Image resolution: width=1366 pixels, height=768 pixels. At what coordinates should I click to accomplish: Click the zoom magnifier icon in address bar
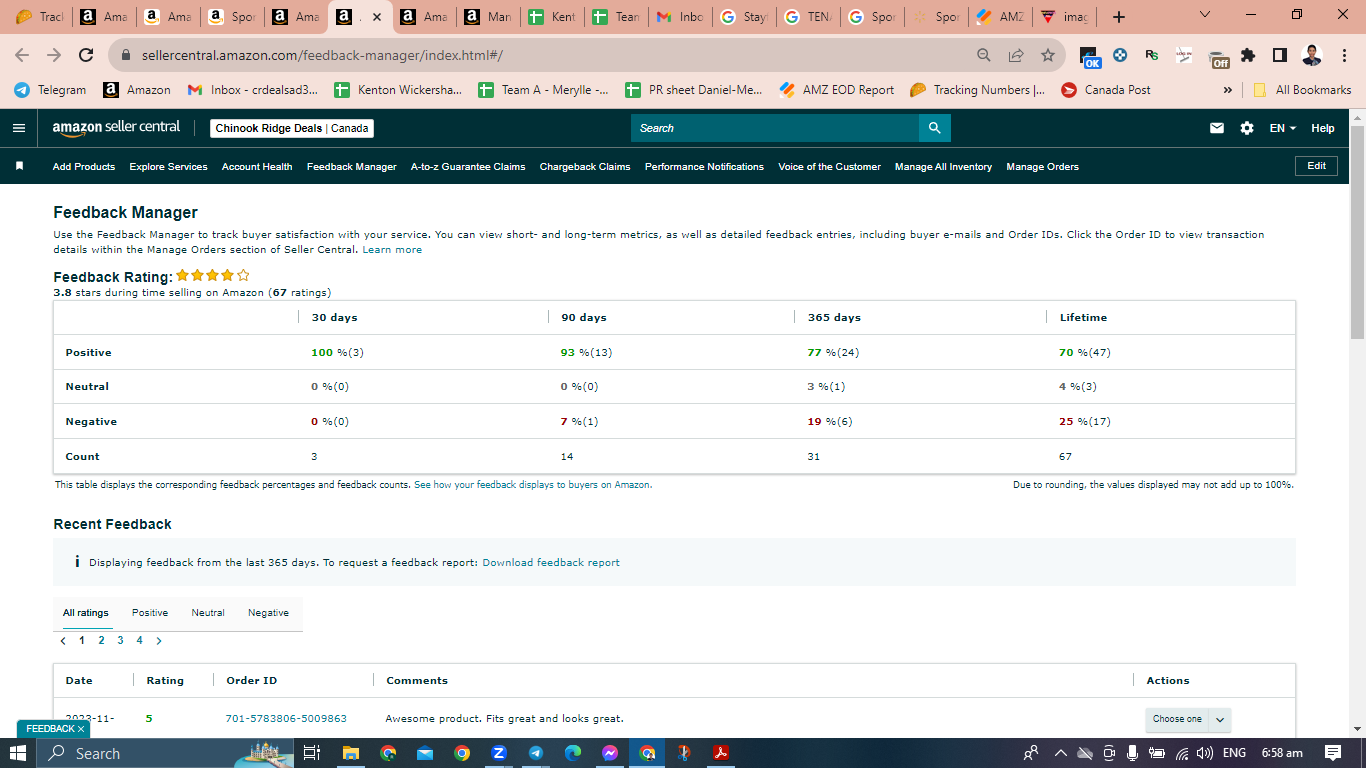(984, 55)
